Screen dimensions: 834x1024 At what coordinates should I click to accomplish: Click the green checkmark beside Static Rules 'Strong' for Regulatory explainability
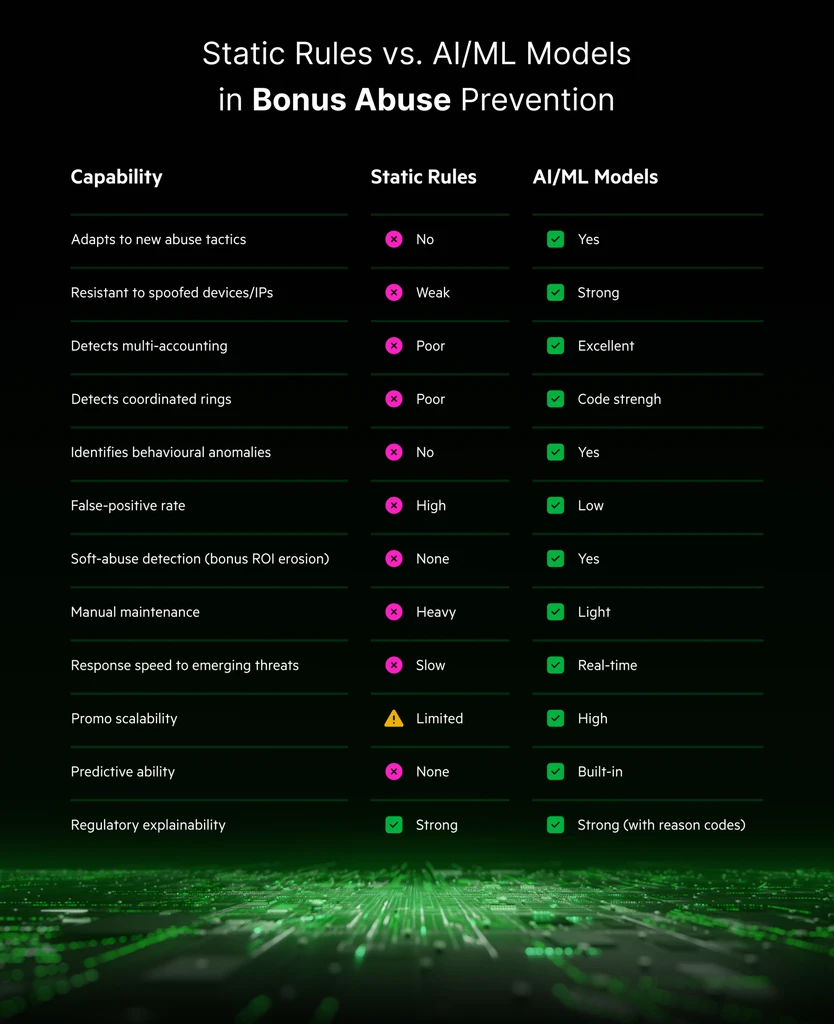click(x=394, y=825)
